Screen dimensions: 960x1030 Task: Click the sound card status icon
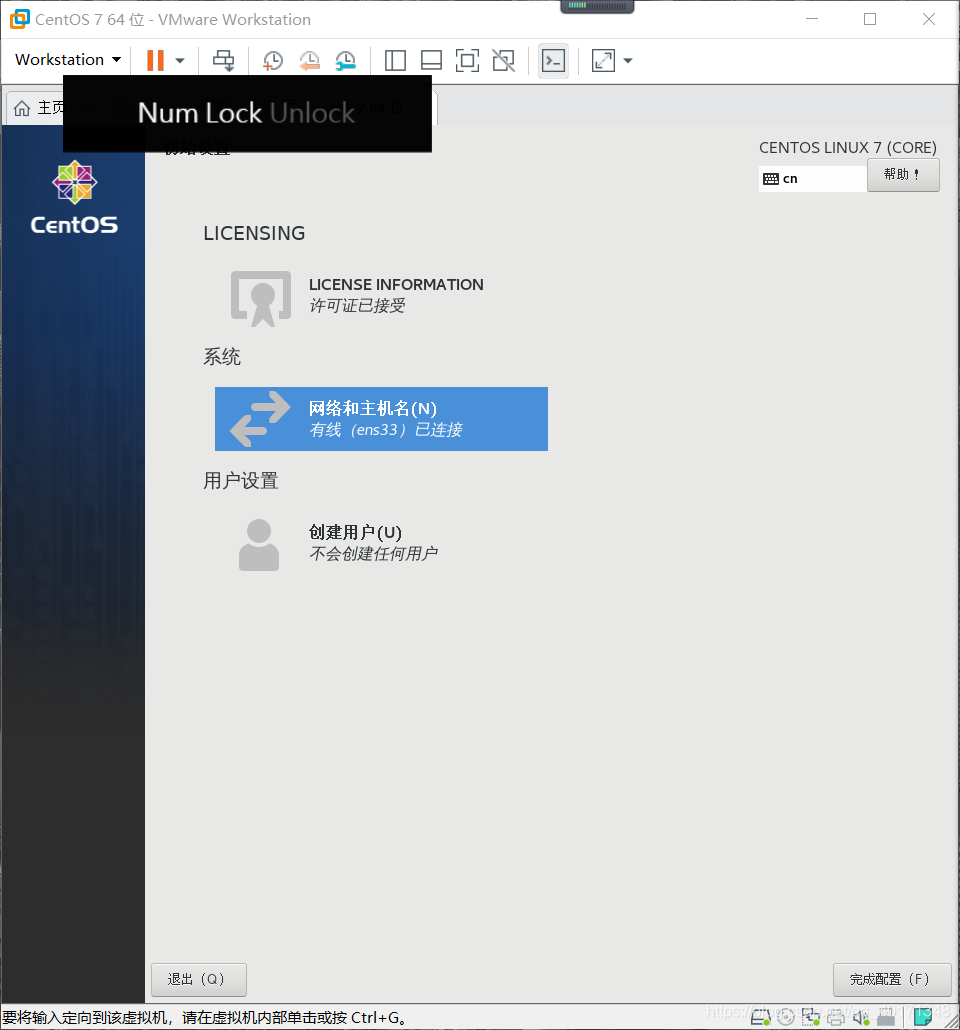861,1018
